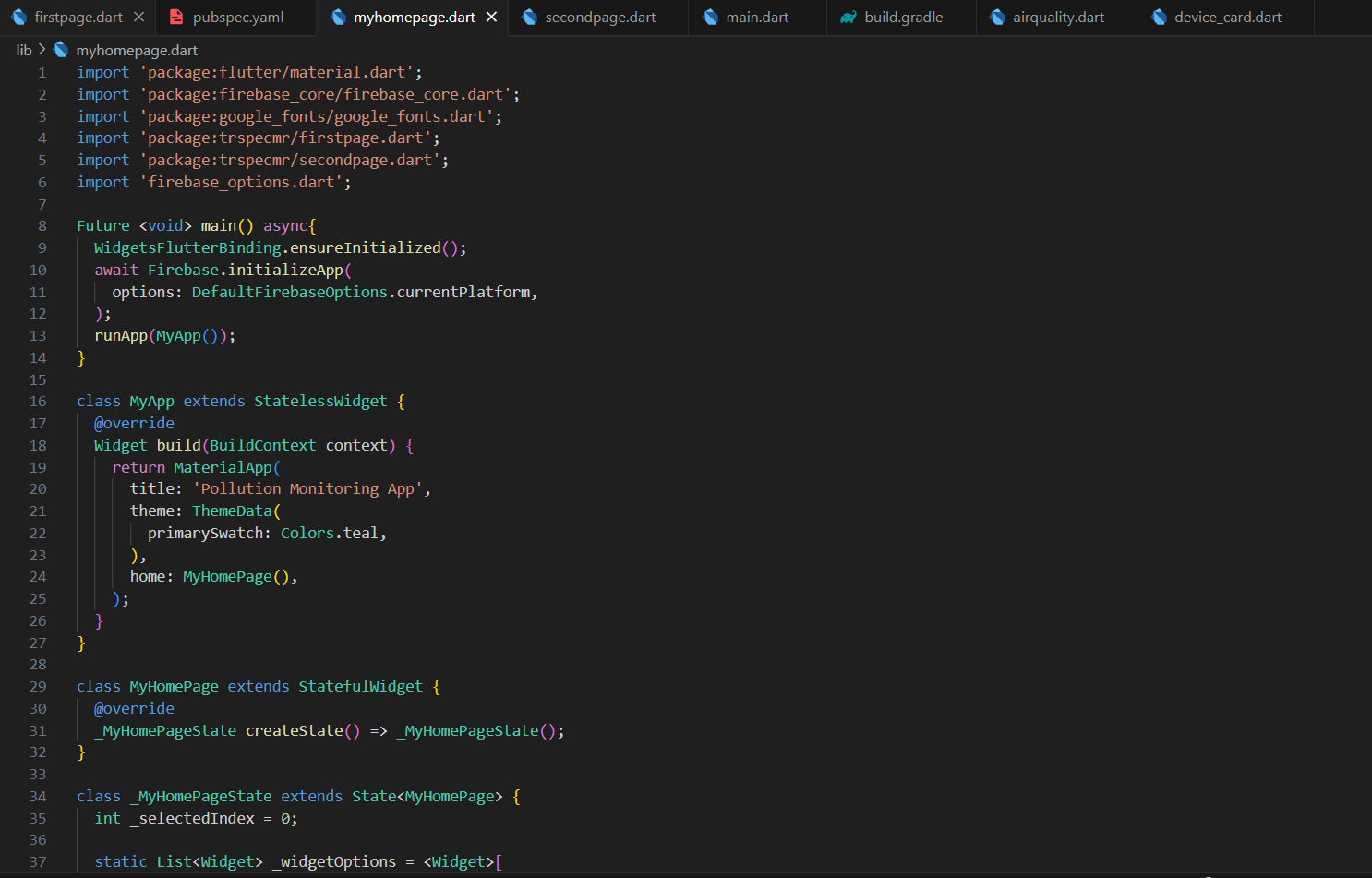Image resolution: width=1372 pixels, height=878 pixels.
Task: Click the Gradle icon on build.gradle tab
Action: 848,18
